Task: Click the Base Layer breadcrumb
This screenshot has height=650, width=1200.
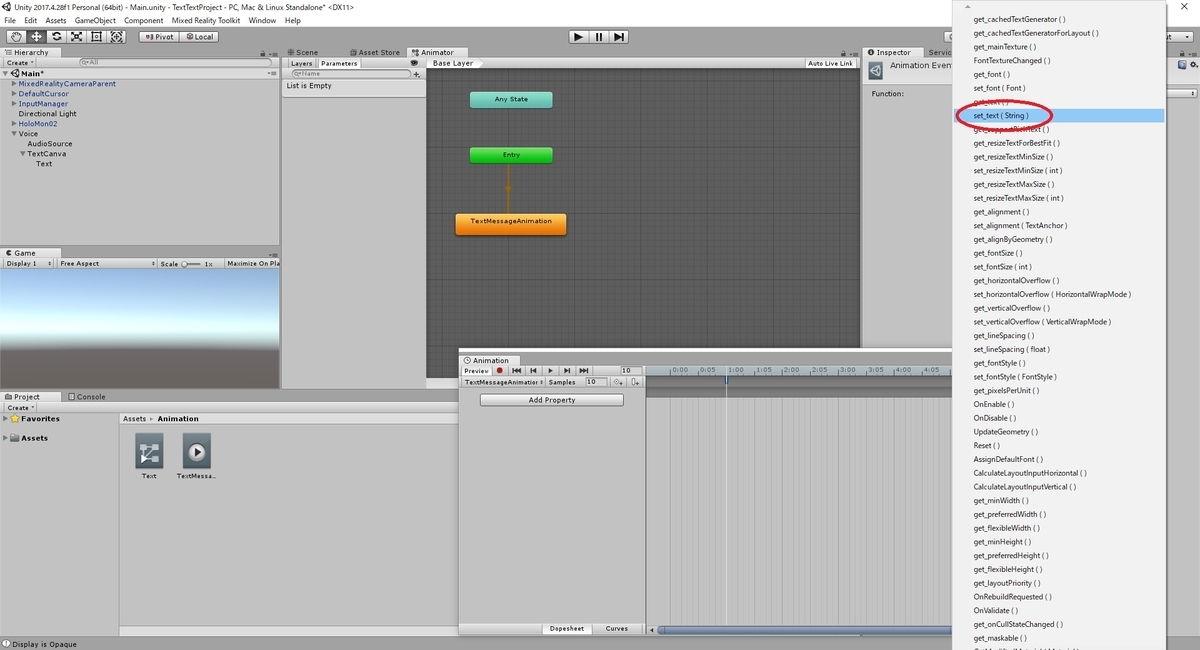Action: tap(454, 63)
